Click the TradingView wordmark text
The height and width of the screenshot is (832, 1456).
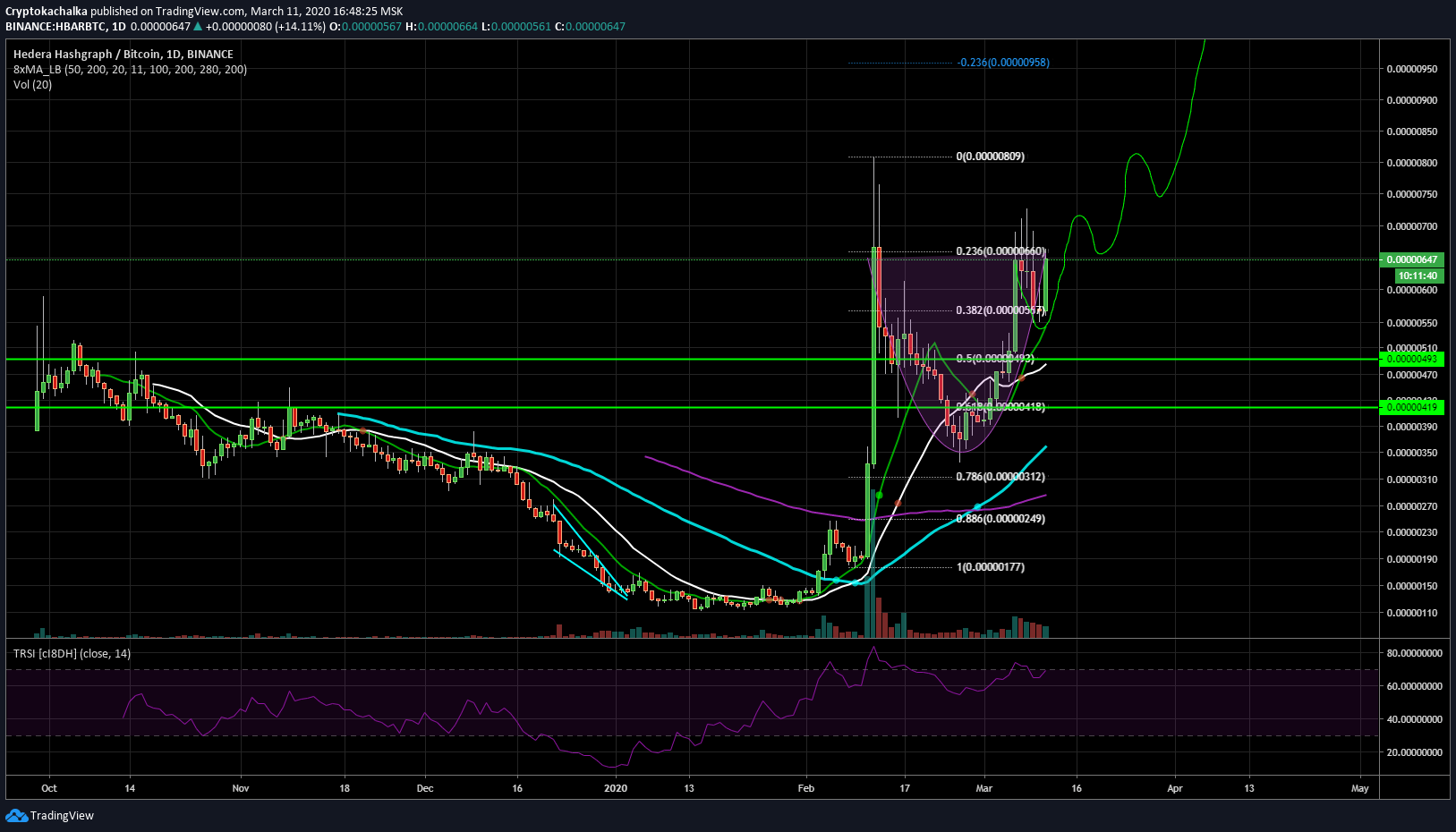[x=62, y=815]
